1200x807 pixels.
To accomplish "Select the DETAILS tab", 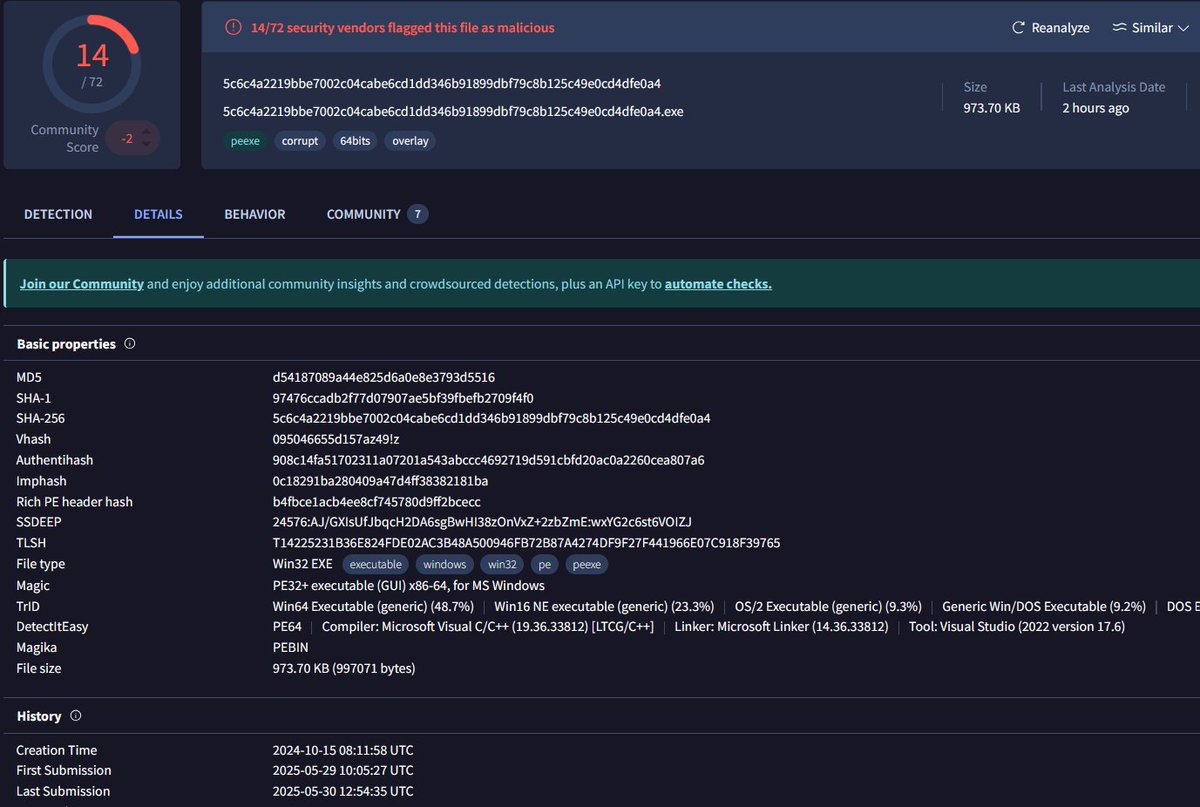I will (158, 214).
